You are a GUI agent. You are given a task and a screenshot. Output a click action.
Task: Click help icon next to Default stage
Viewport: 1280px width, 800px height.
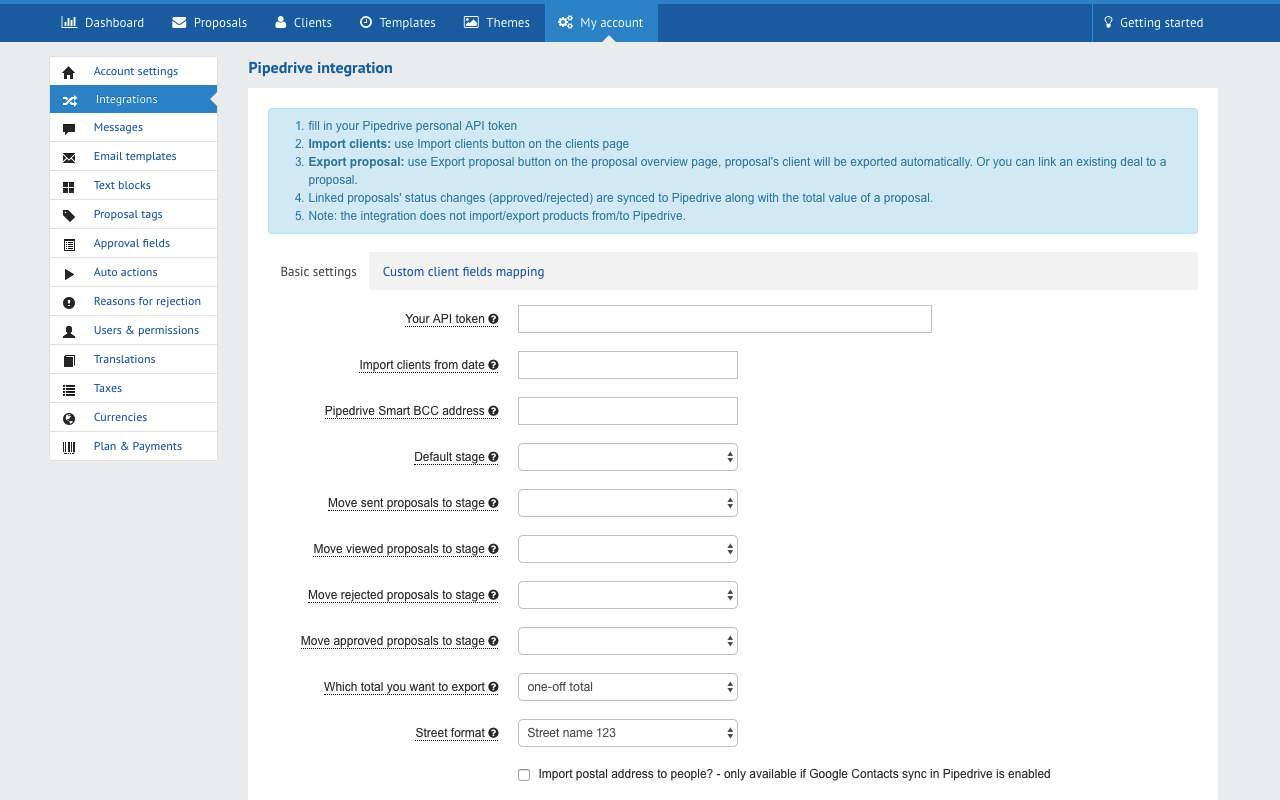click(493, 457)
